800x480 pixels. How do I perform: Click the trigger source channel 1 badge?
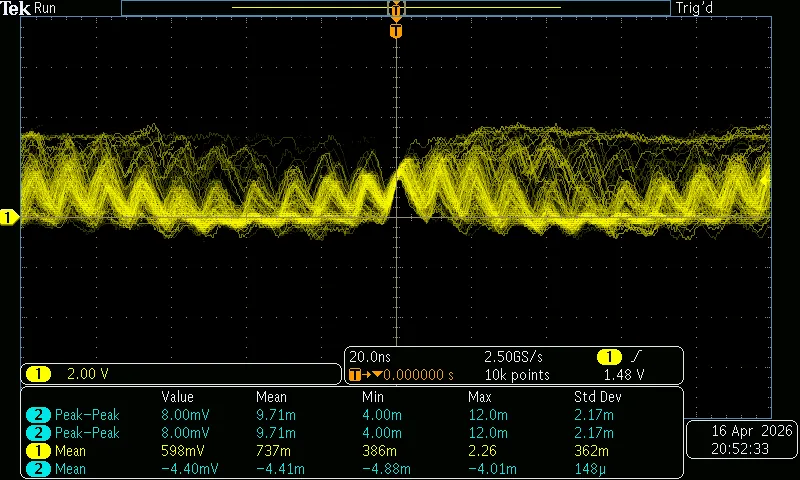coord(609,357)
